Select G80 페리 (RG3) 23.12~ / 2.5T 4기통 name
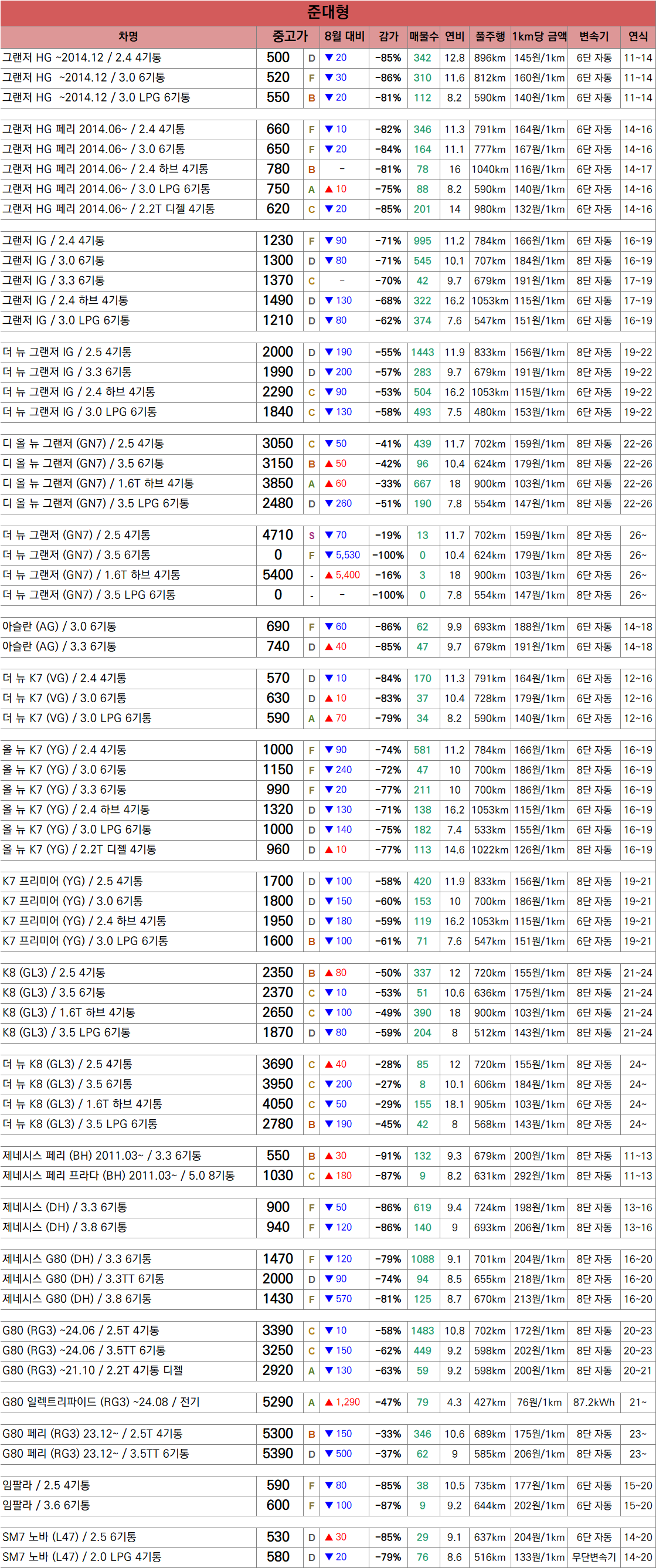 pos(93,1434)
